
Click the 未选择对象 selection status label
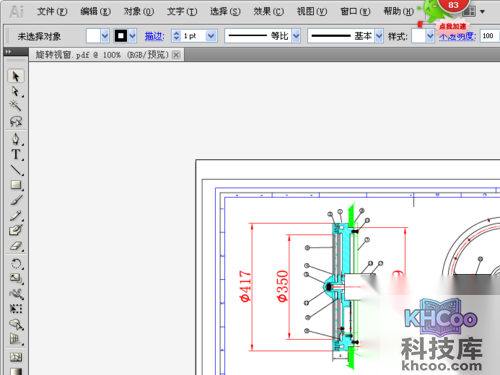39,36
